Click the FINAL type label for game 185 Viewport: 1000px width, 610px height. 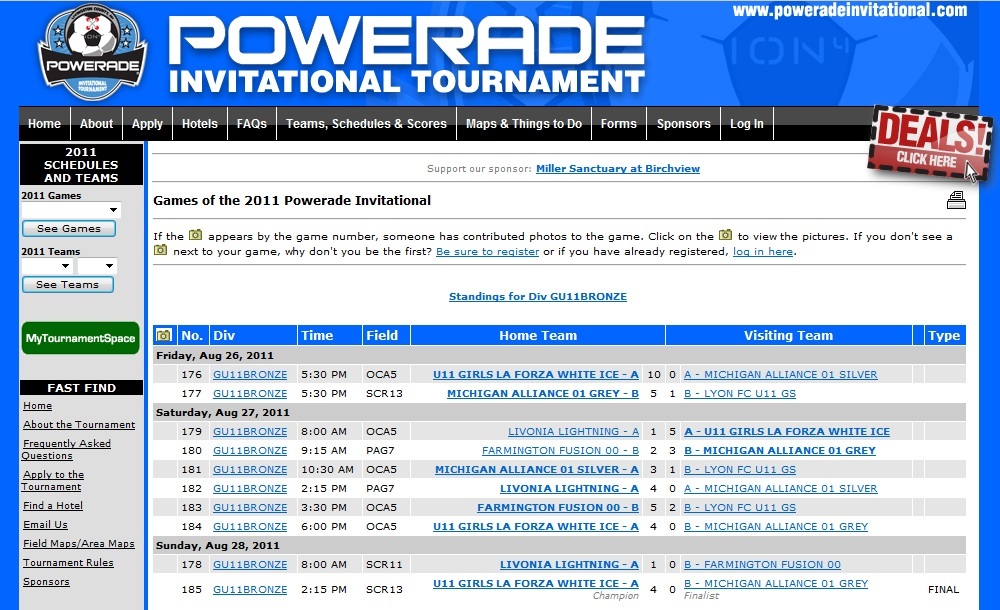tap(943, 590)
